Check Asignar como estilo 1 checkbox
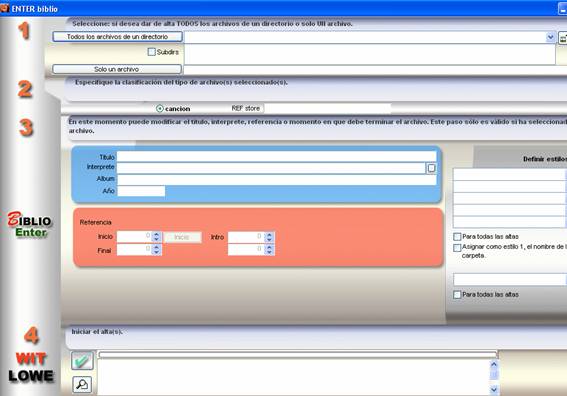The height and width of the screenshot is (396, 567). [457, 247]
